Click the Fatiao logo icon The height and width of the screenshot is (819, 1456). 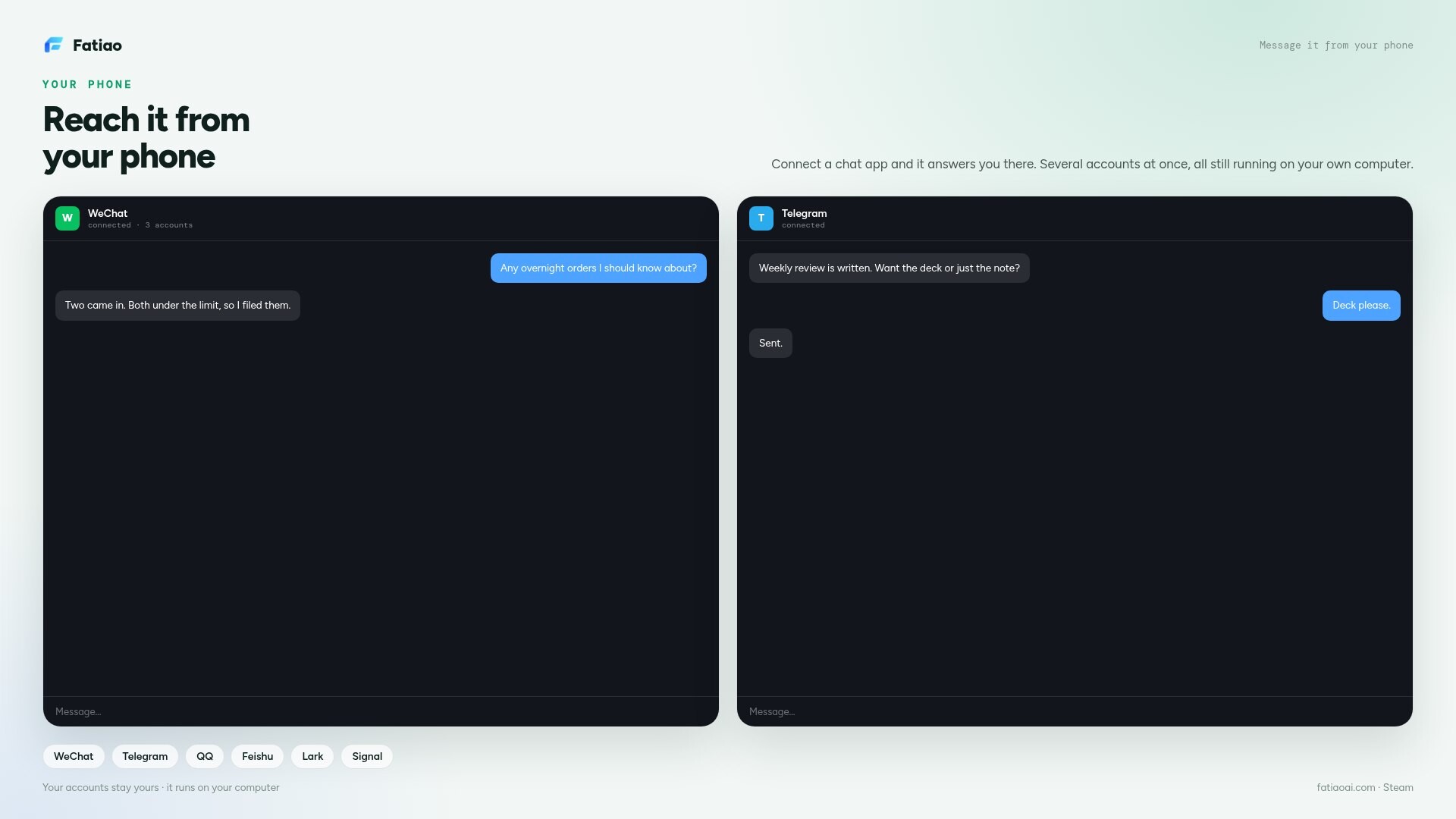click(x=53, y=45)
